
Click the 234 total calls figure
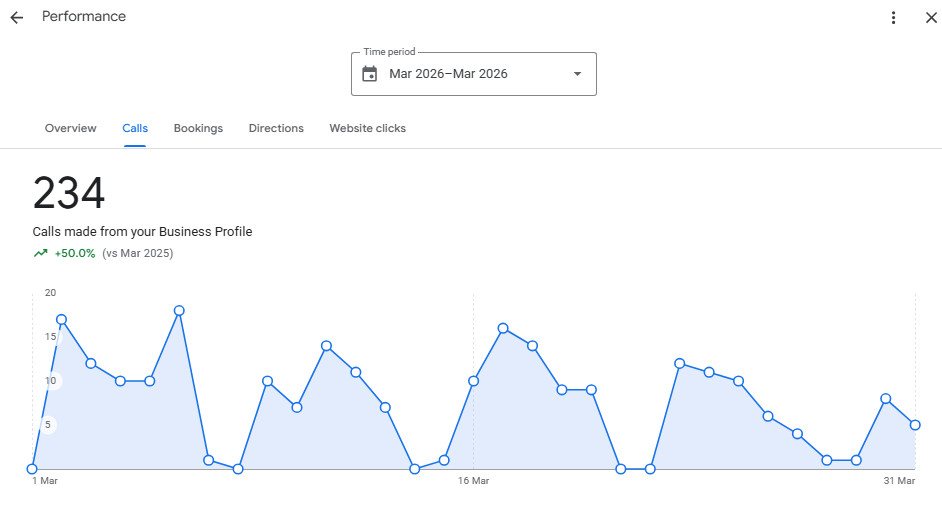tap(69, 193)
